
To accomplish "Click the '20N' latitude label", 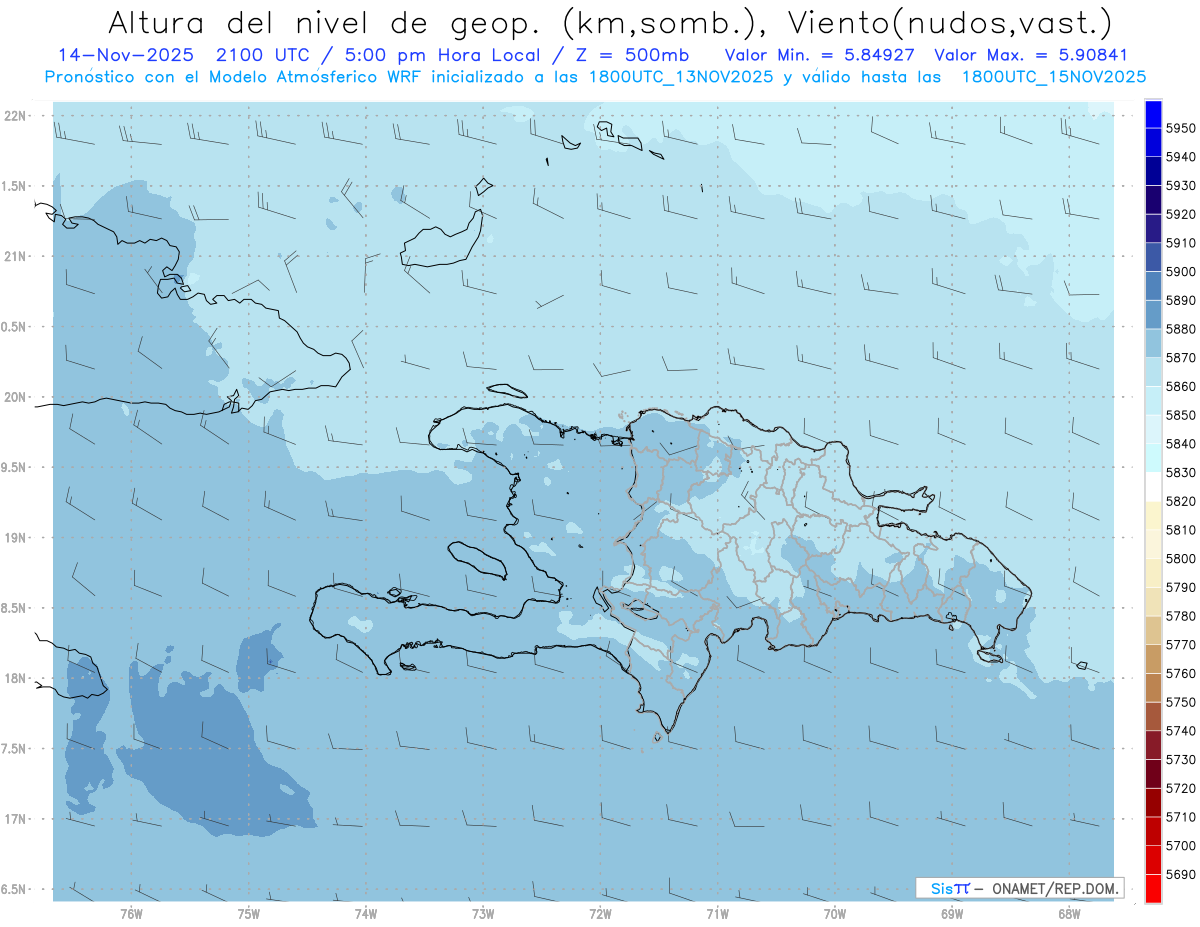I will point(15,397).
